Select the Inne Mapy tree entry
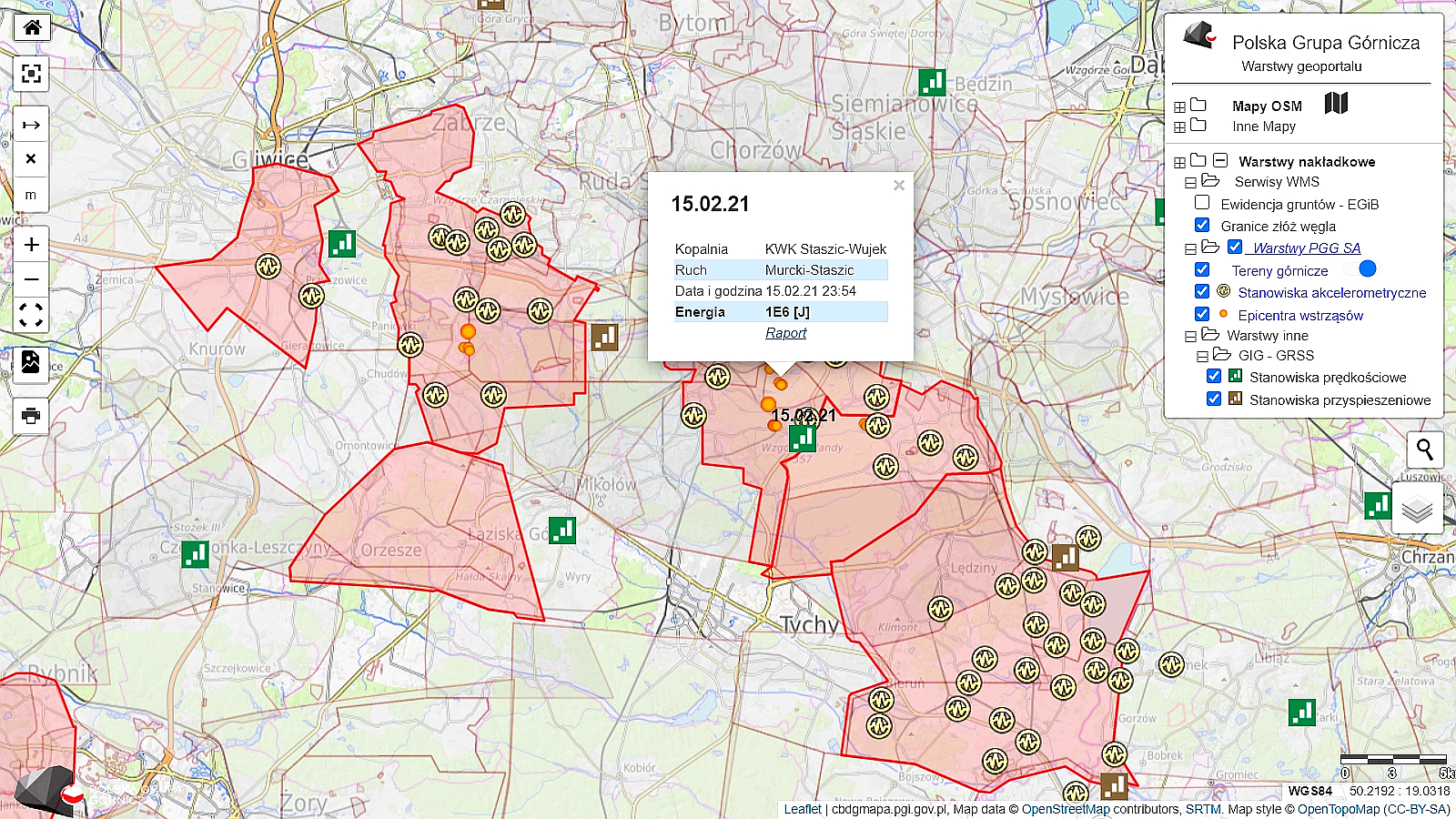The height and width of the screenshot is (819, 1456). click(x=1263, y=126)
